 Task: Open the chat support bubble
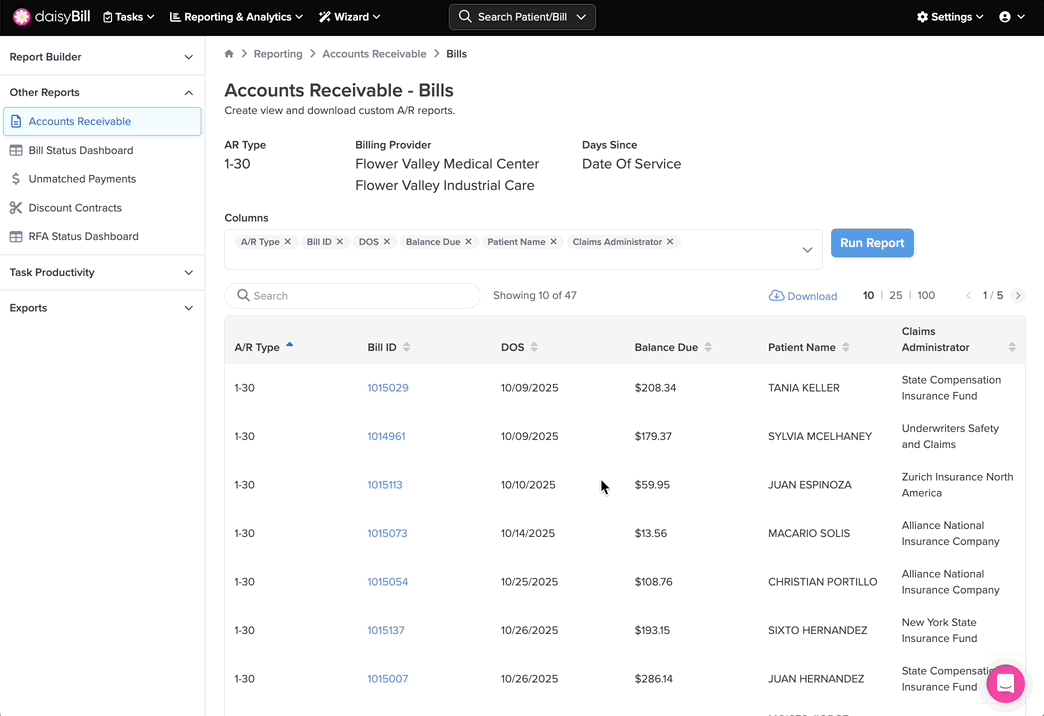point(1005,684)
